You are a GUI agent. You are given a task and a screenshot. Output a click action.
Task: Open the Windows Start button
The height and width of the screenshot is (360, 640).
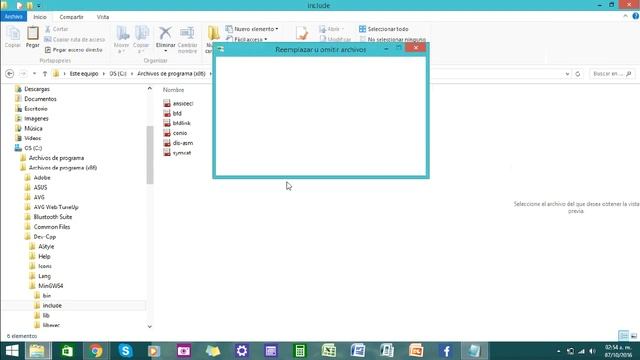tap(12, 351)
